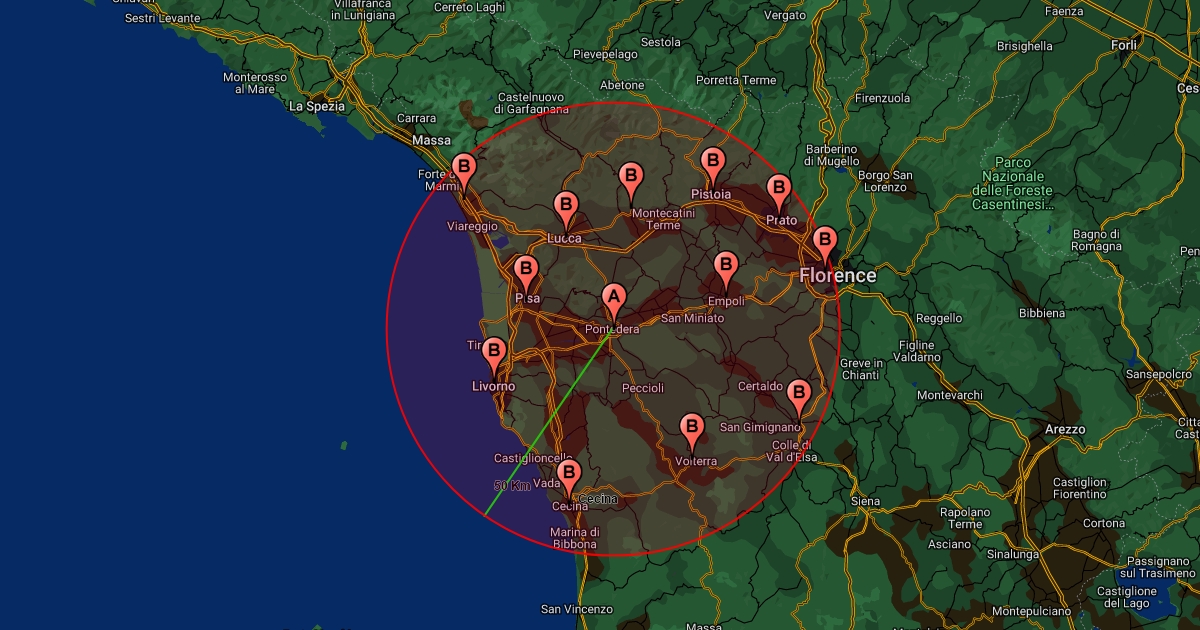Click the La Spezia city label

point(316,106)
